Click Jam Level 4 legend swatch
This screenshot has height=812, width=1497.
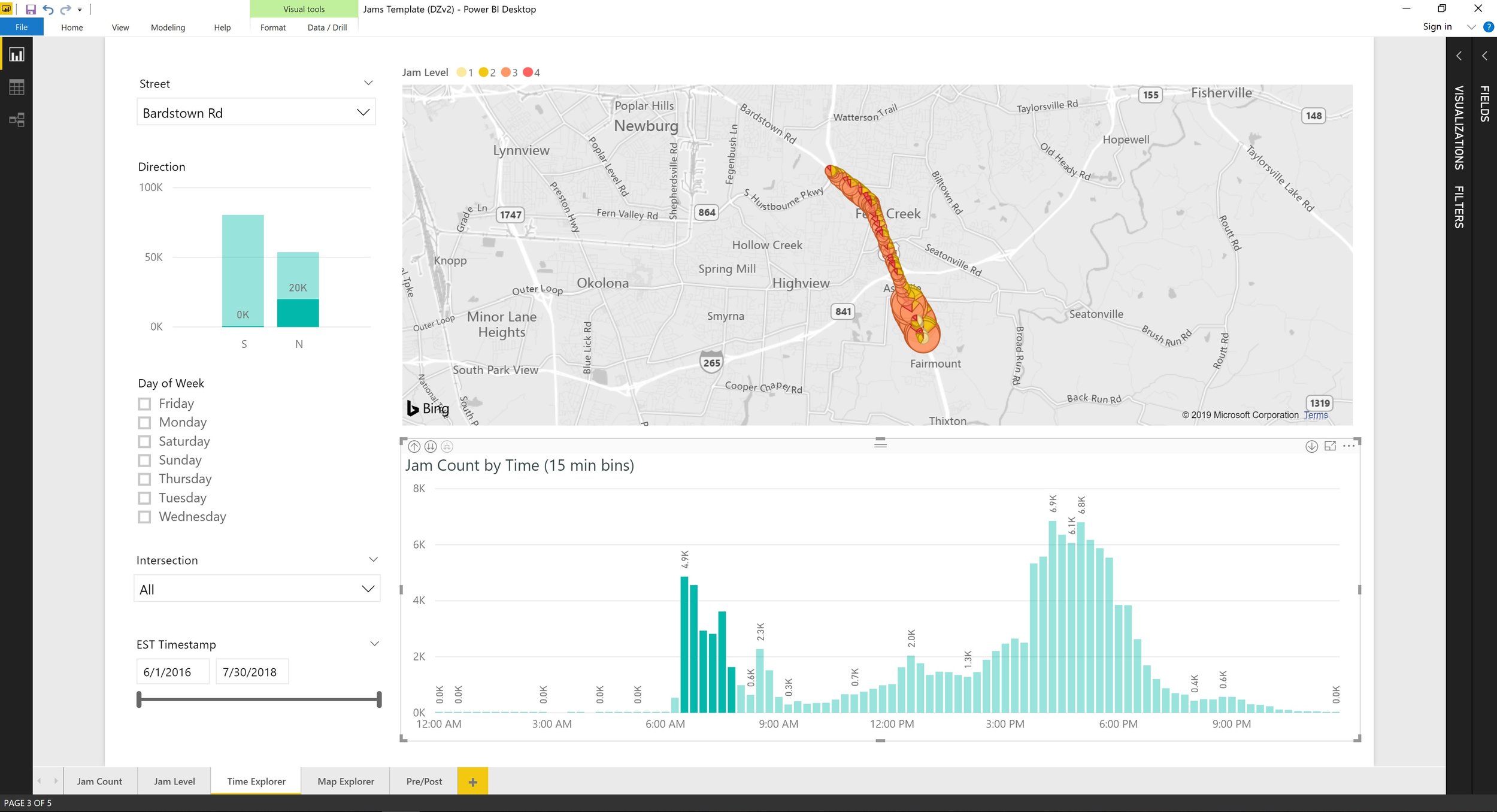point(528,72)
